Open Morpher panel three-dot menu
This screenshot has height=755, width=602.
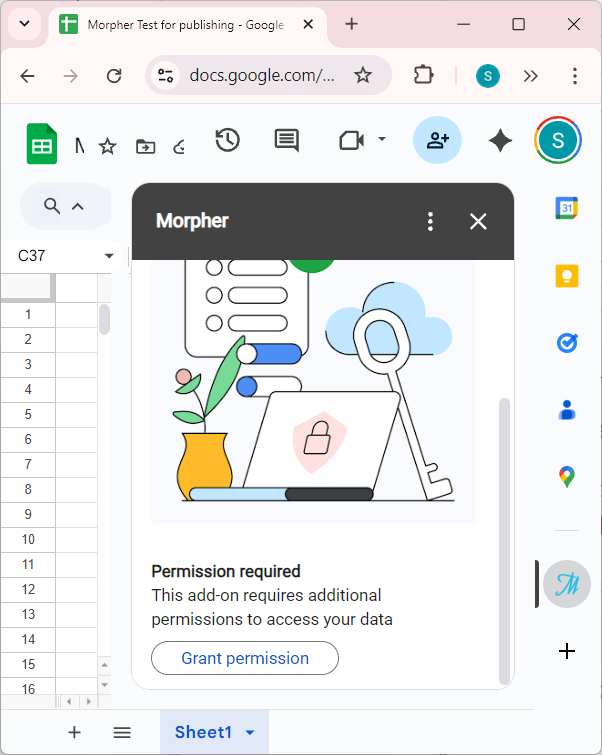click(x=430, y=221)
